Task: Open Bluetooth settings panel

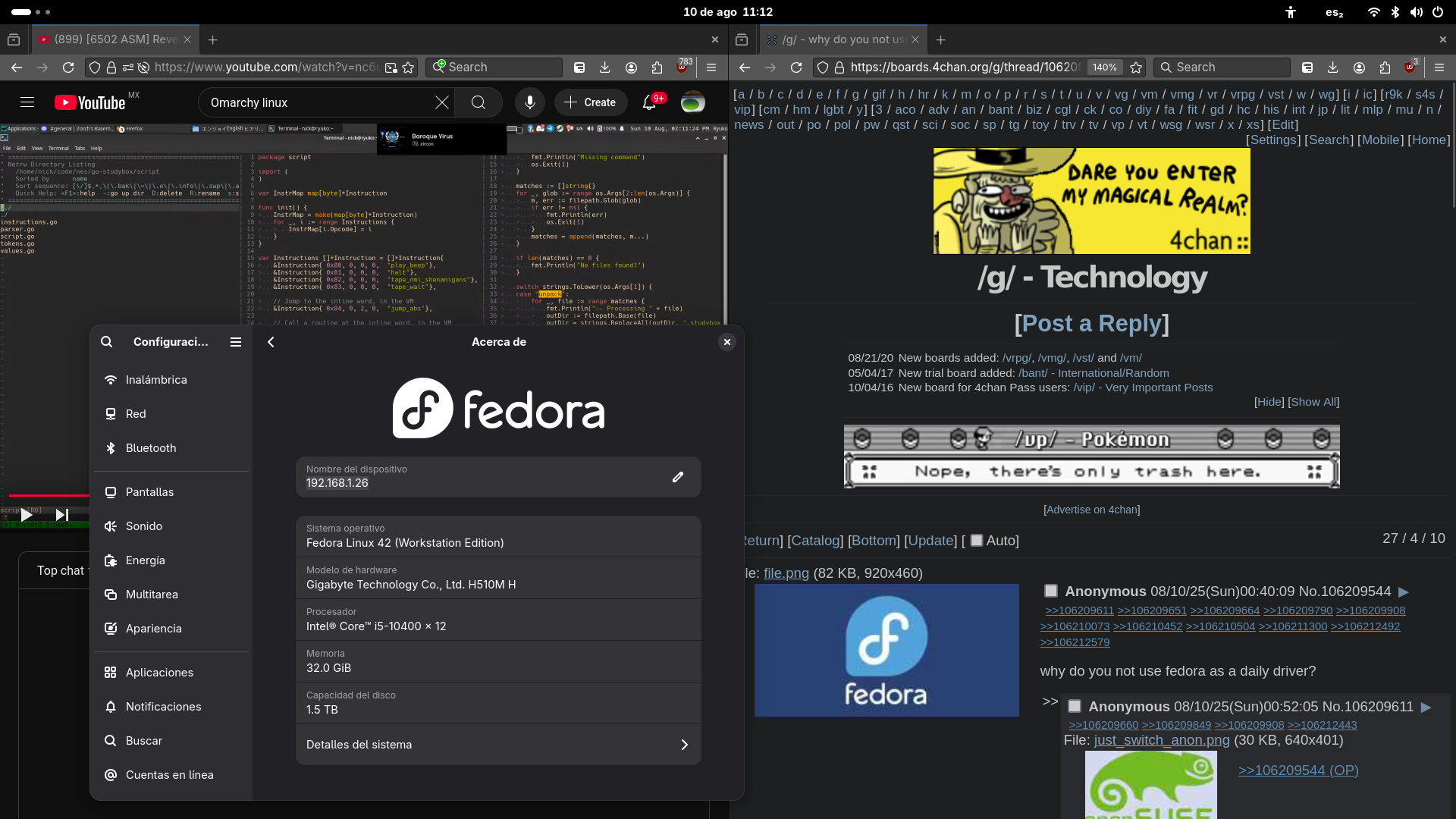Action: [x=171, y=448]
